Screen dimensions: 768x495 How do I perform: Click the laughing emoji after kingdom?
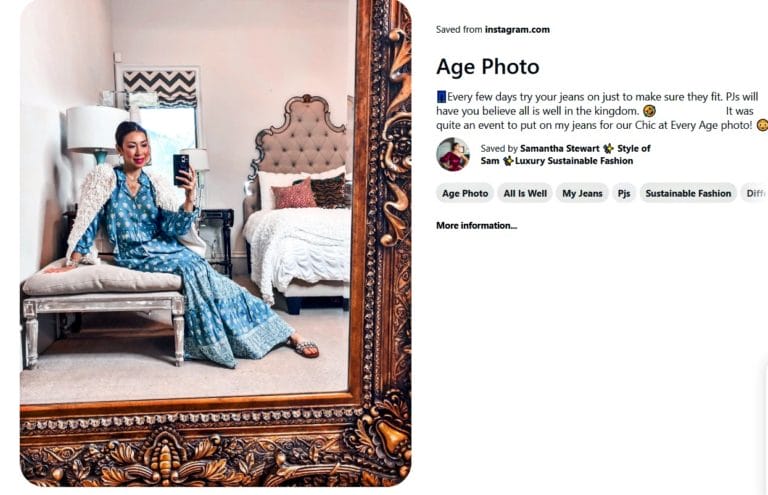(649, 111)
